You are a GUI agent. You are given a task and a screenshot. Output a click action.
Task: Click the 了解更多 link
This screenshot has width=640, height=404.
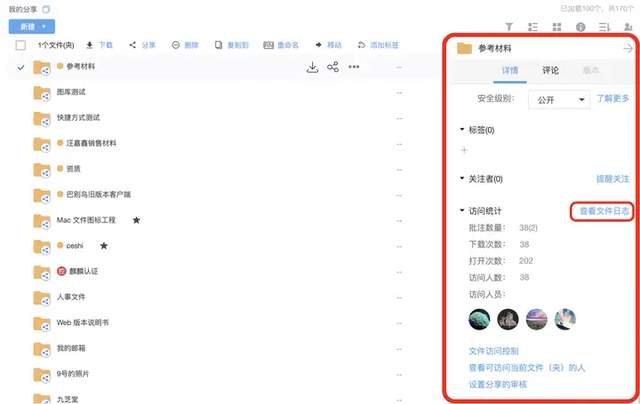pos(613,99)
